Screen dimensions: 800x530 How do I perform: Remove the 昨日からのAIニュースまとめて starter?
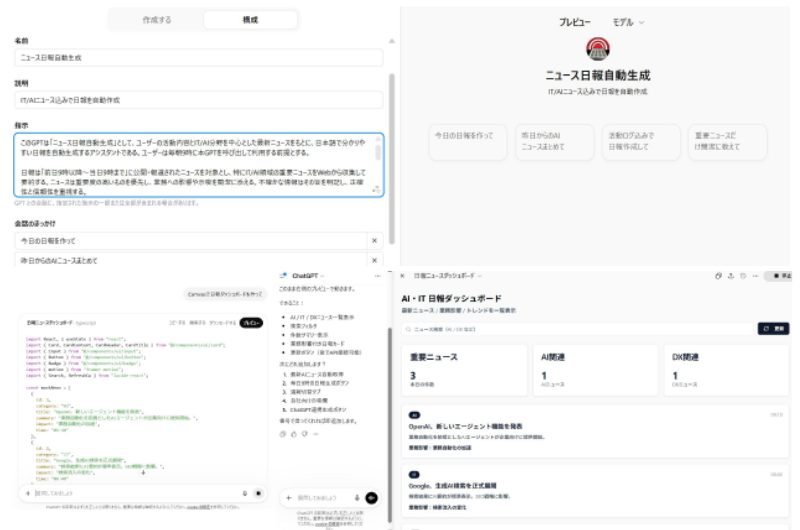(x=374, y=260)
